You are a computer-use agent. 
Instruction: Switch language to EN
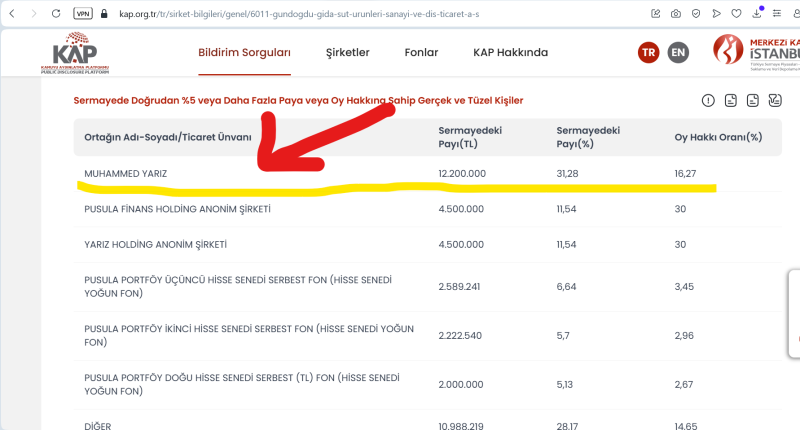pyautogui.click(x=679, y=53)
